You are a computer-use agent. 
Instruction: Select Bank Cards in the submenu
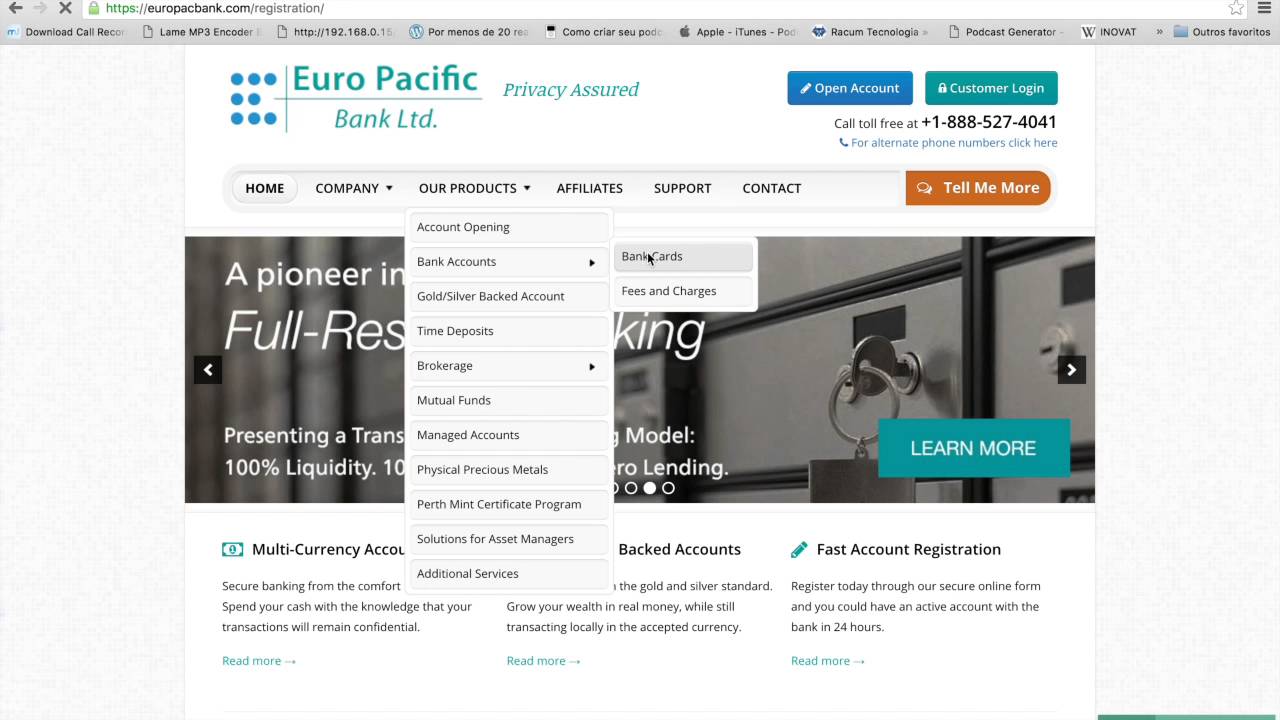pos(683,256)
